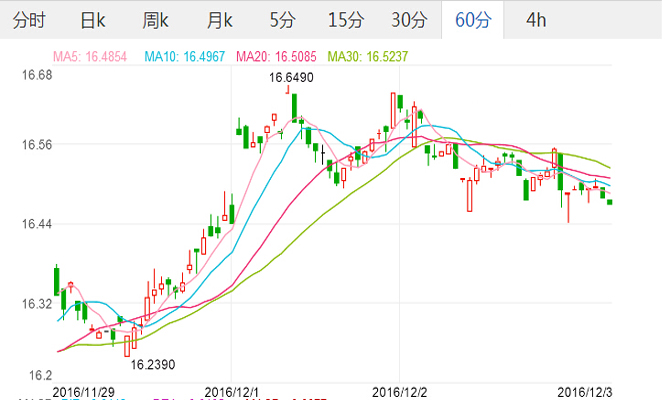Image resolution: width=670 pixels, height=400 pixels.
Task: Click the 16.2390 low price marker
Action: [153, 364]
